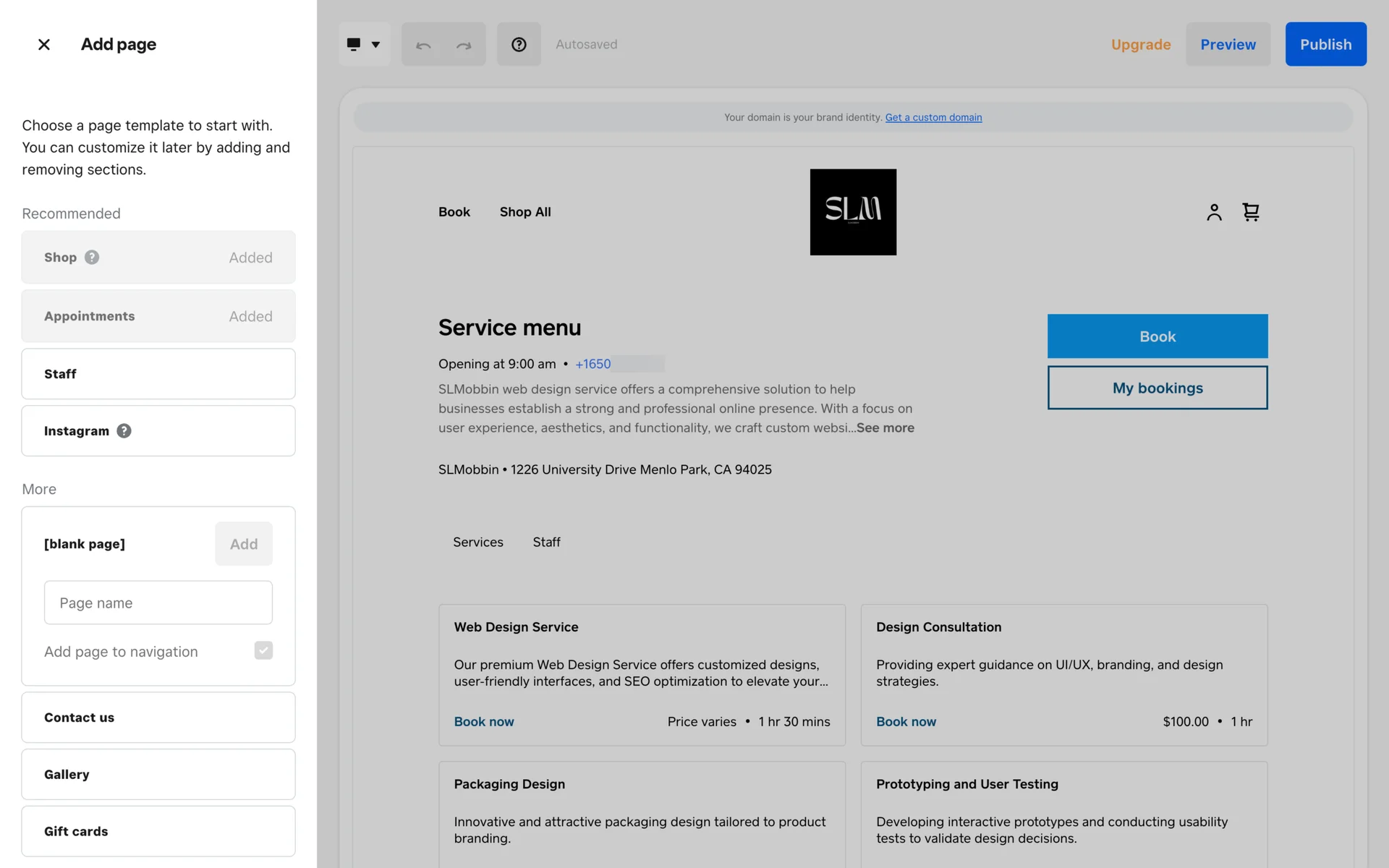Close the Add page panel

pos(44,45)
